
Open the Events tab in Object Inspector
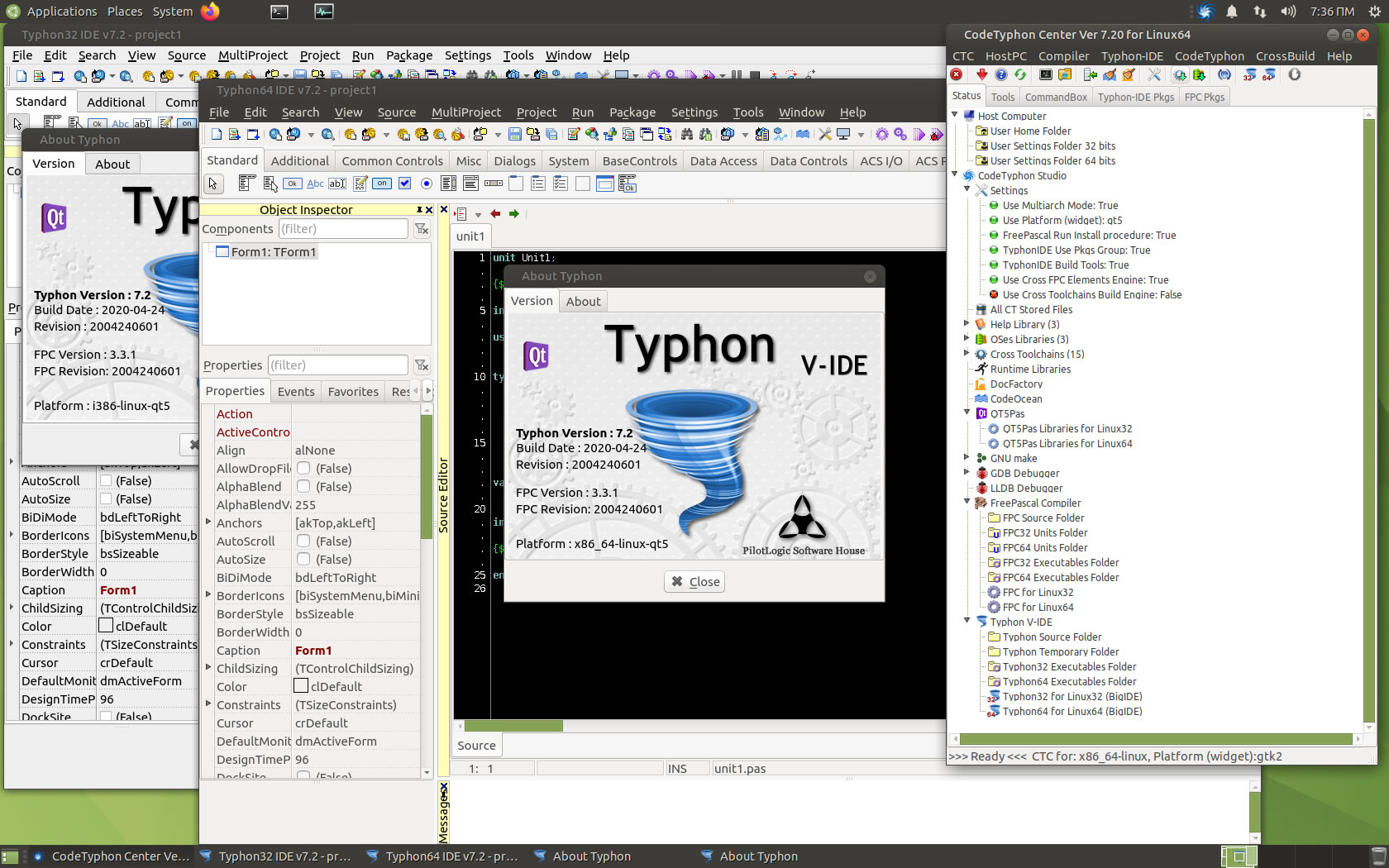pyautogui.click(x=296, y=392)
